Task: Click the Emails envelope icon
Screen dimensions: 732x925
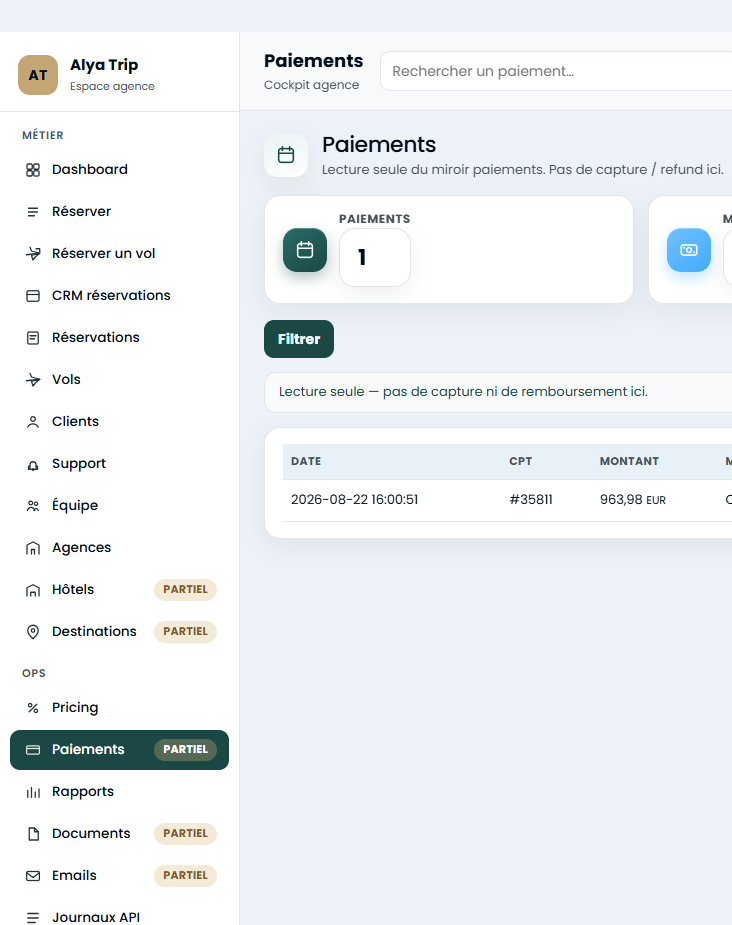Action: tap(33, 876)
